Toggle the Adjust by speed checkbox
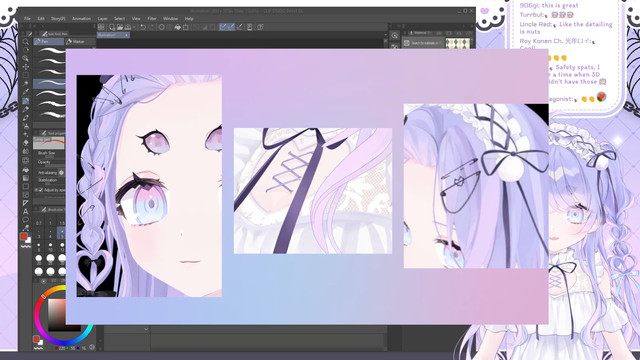 (40, 190)
